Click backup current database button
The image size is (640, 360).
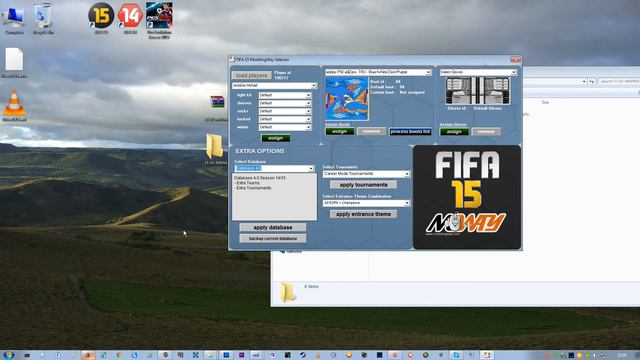pyautogui.click(x=273, y=238)
